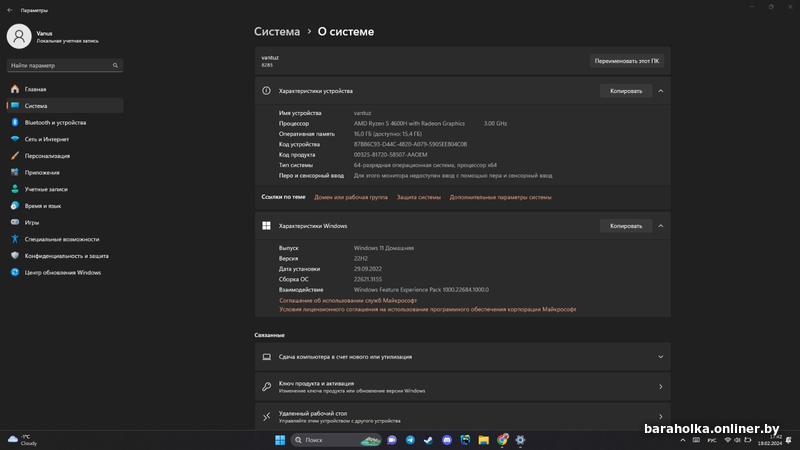Open Учетные записи section
Image resolution: width=800 pixels, height=450 pixels.
65,189
